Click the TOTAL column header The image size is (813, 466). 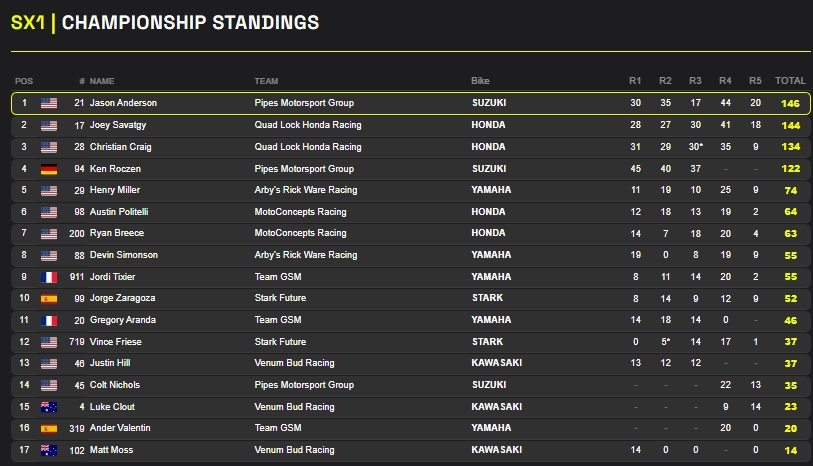click(790, 80)
